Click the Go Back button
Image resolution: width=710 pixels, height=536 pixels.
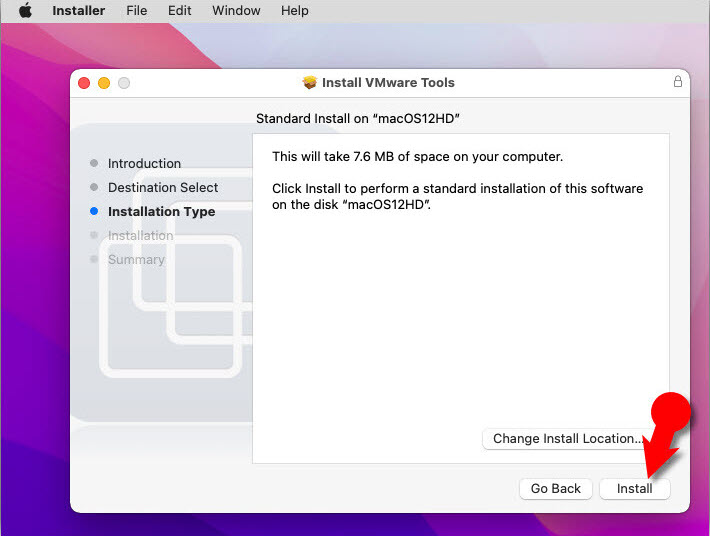[x=555, y=489]
